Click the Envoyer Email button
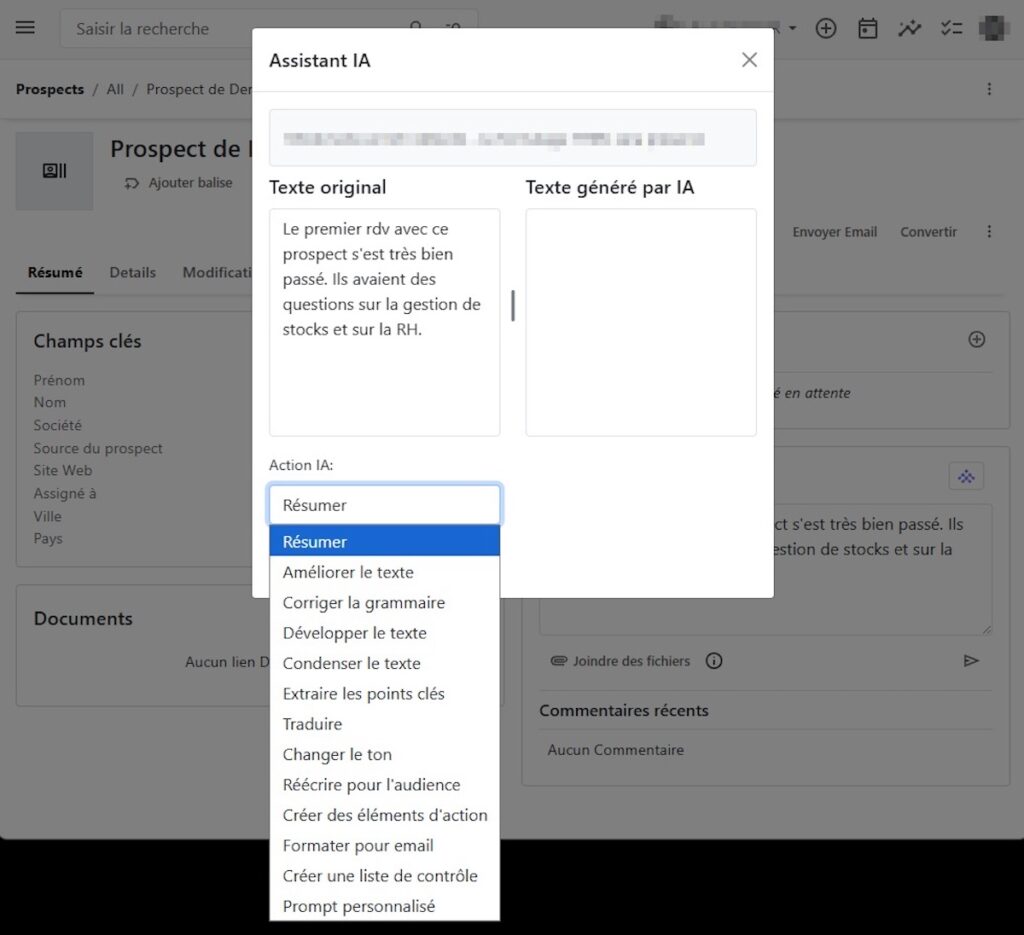 pyautogui.click(x=834, y=232)
